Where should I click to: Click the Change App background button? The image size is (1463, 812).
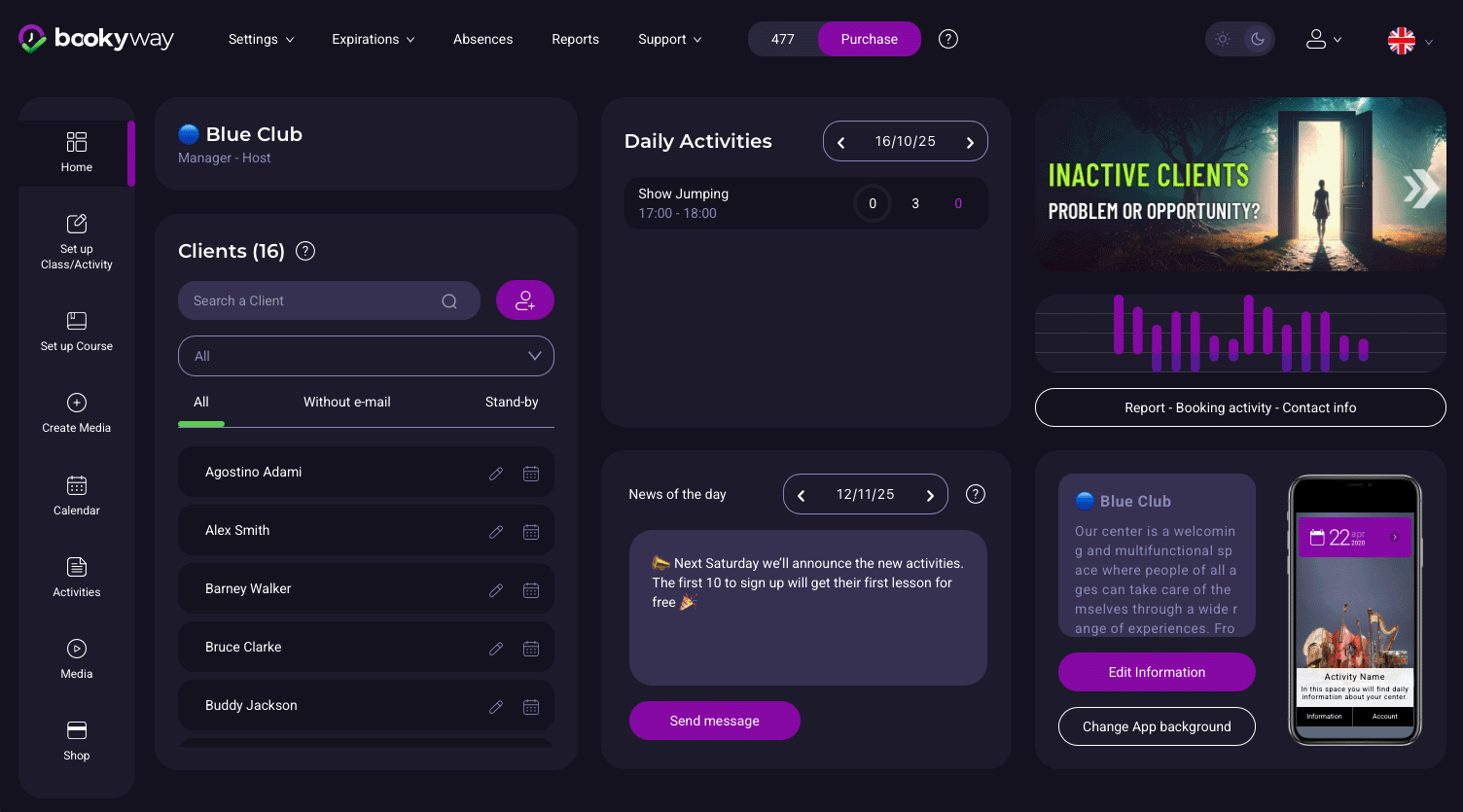tap(1157, 726)
